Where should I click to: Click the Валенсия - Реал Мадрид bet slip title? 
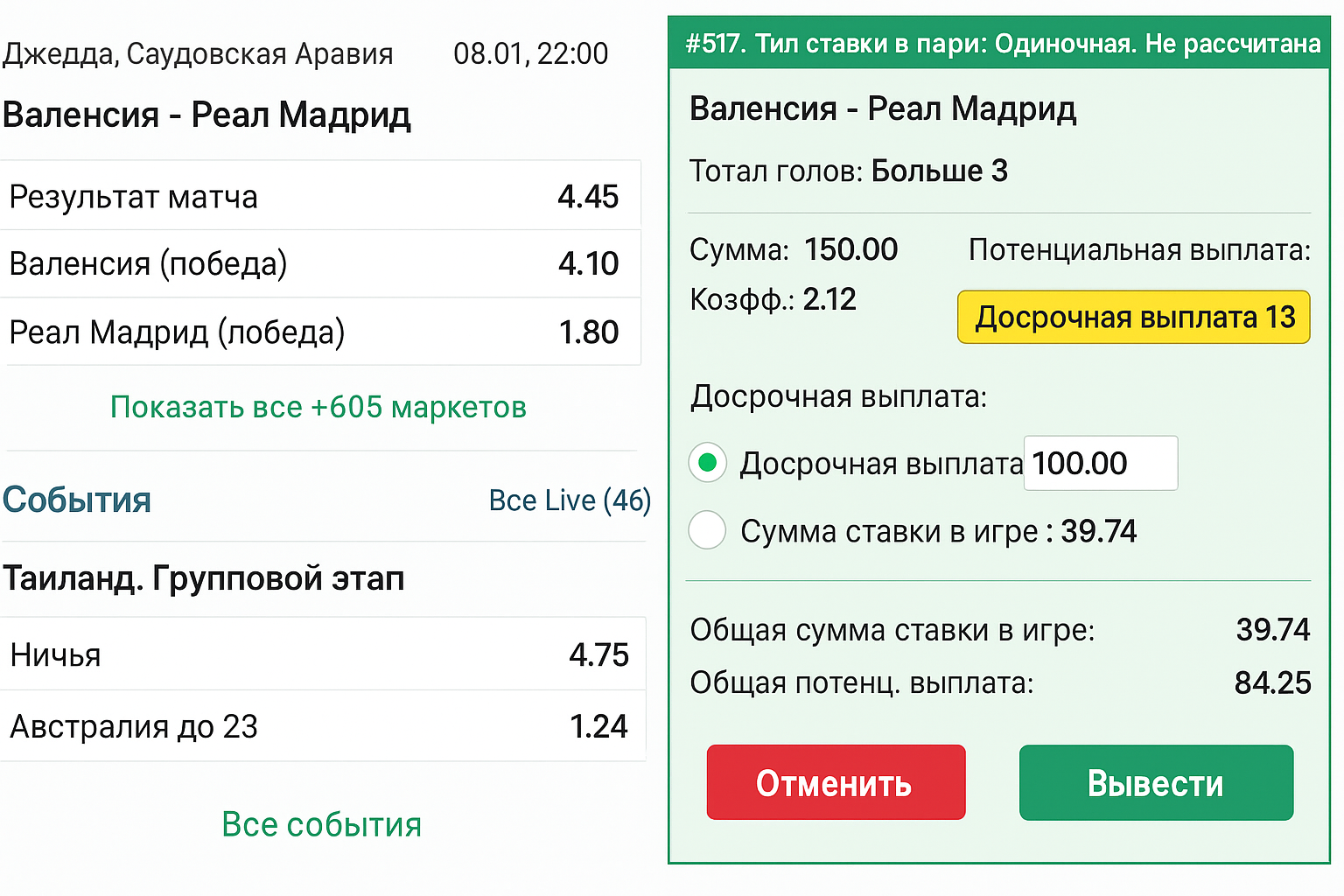(883, 108)
